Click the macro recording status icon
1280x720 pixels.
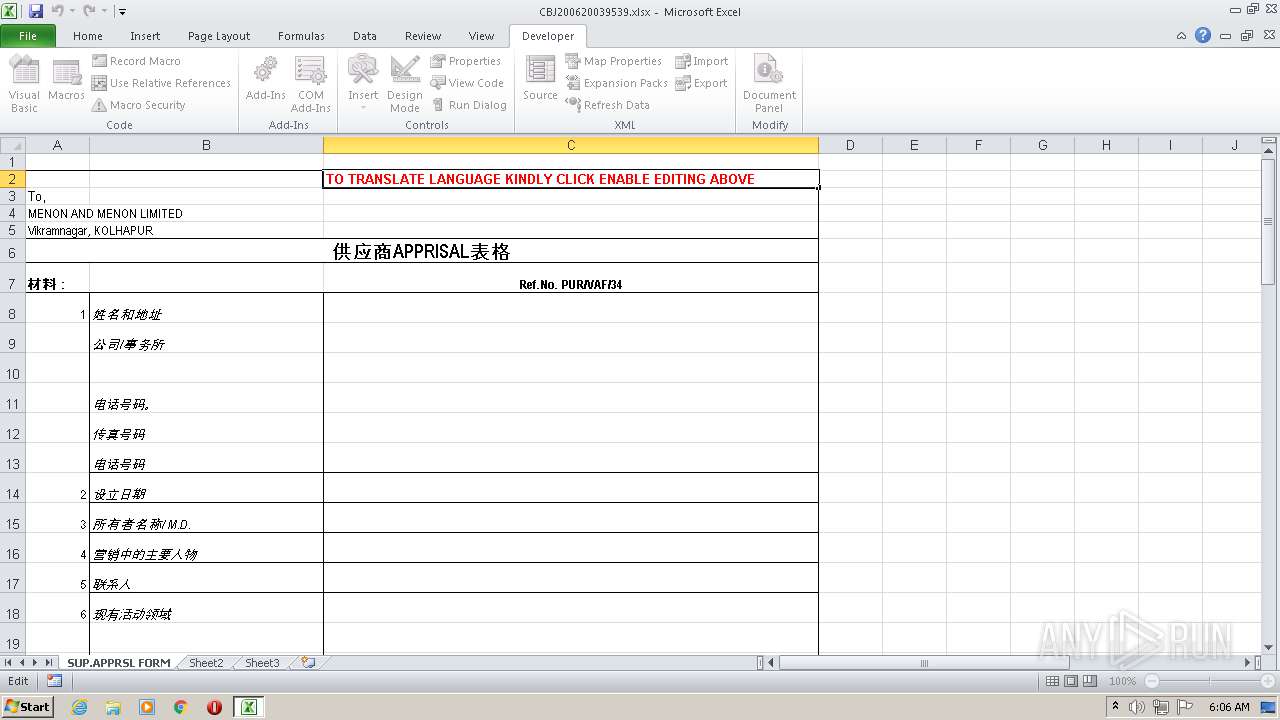tap(54, 681)
